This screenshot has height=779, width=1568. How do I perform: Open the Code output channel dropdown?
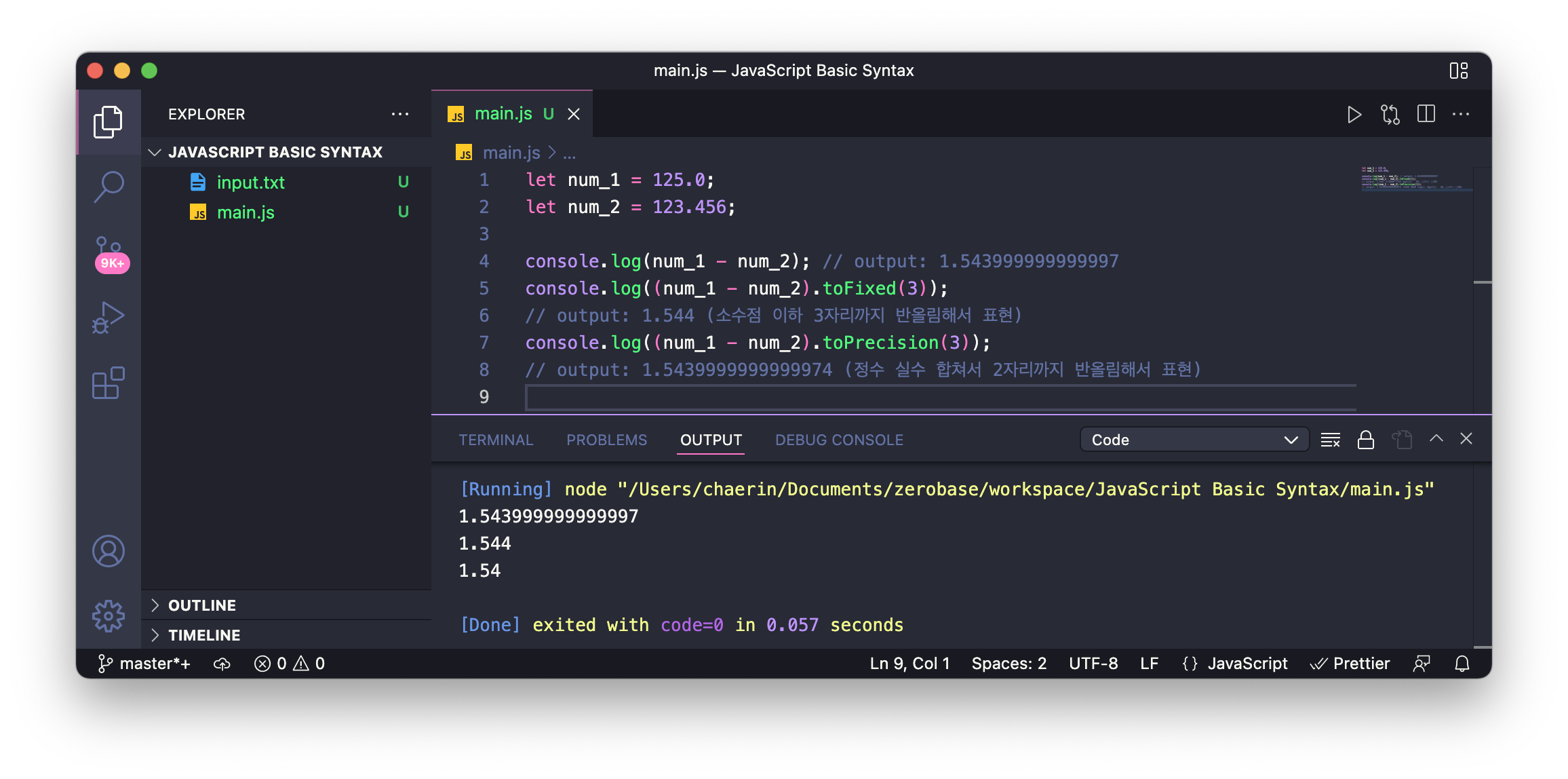pos(1194,440)
